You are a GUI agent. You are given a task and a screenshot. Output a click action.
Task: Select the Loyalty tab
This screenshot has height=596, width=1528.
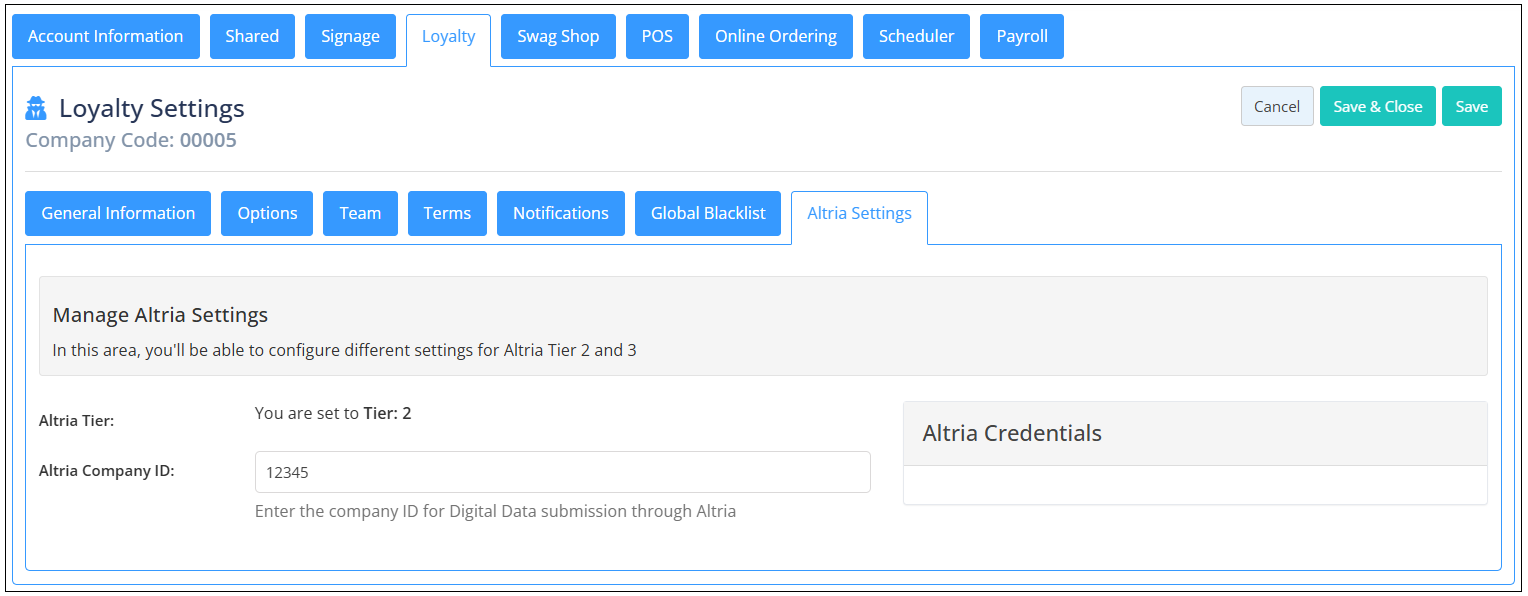pos(448,37)
